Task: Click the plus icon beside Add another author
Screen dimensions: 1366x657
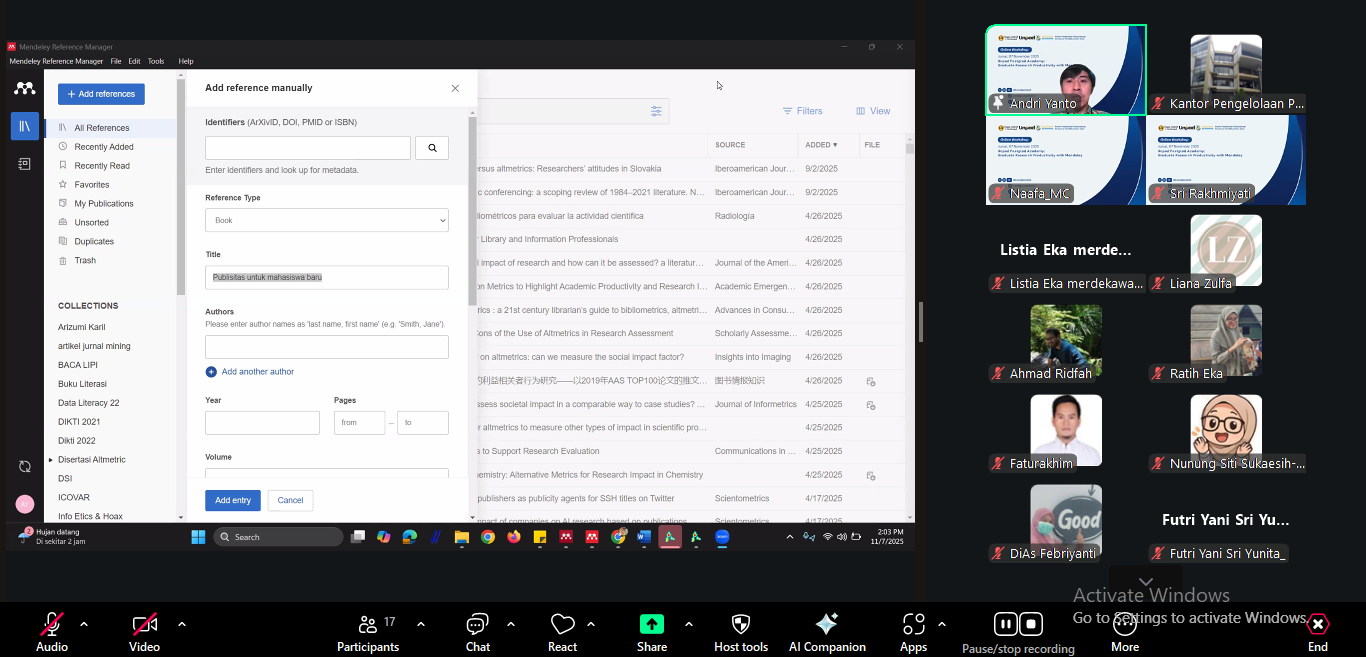Action: tap(211, 372)
